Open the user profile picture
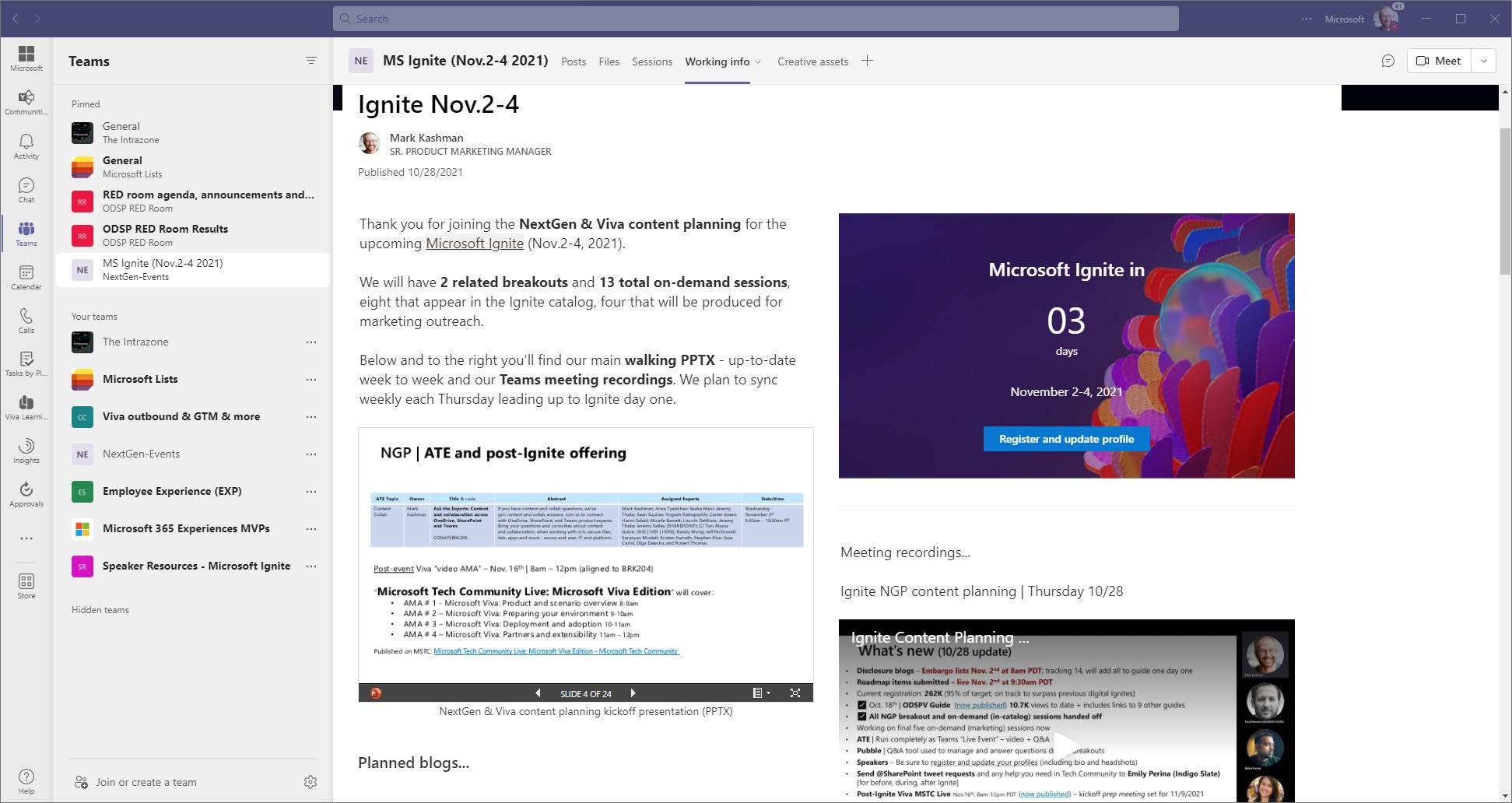The width and height of the screenshot is (1512, 803). coord(1386,19)
